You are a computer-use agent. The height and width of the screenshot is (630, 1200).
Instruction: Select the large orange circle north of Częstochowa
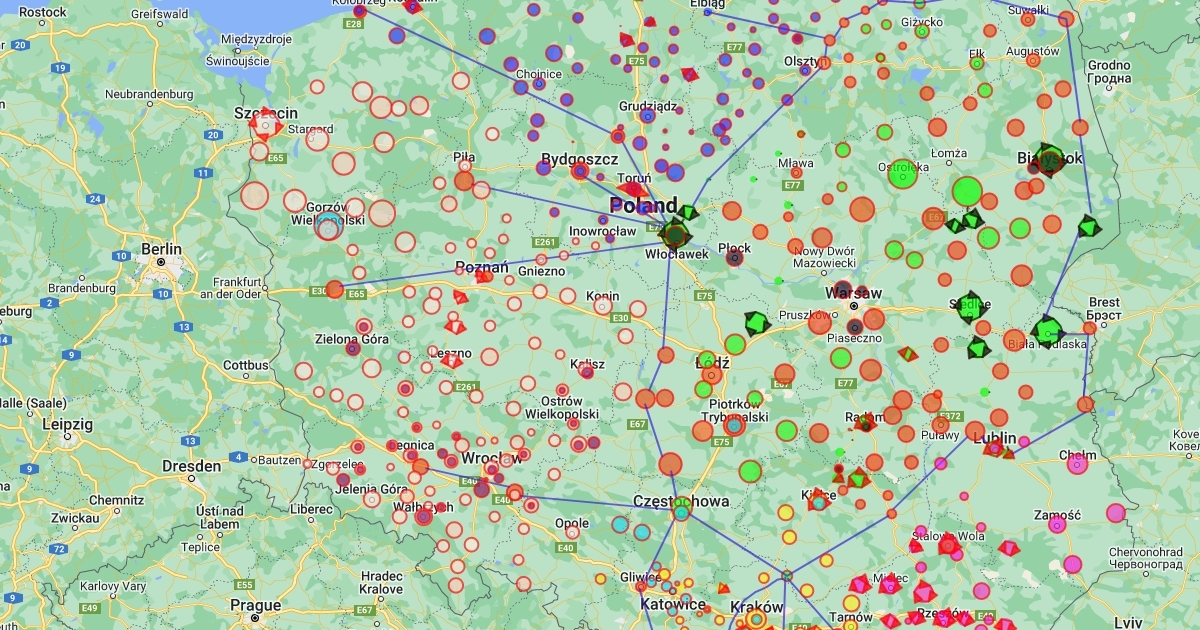[670, 464]
